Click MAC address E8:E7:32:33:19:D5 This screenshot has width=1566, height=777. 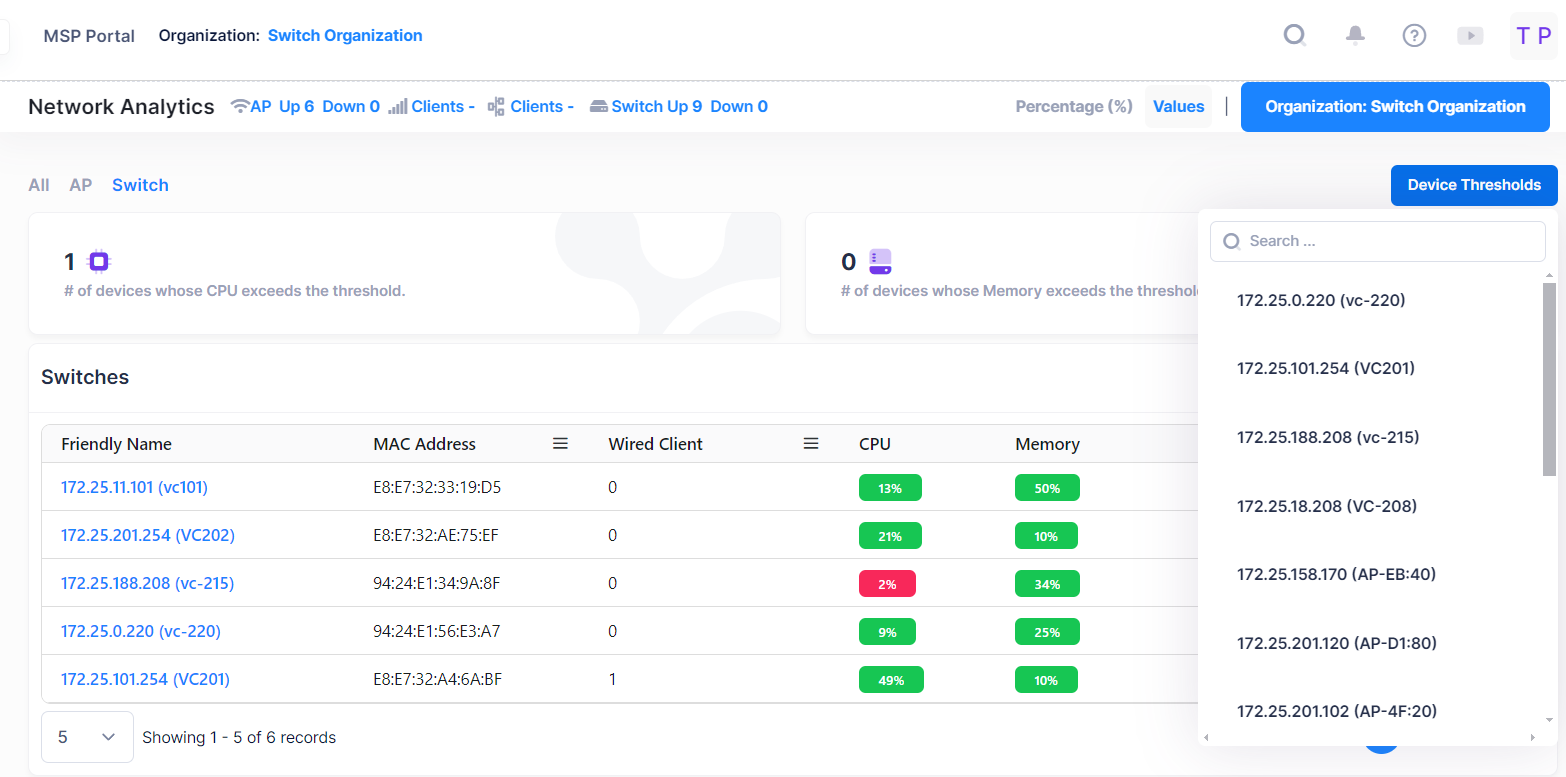437,487
